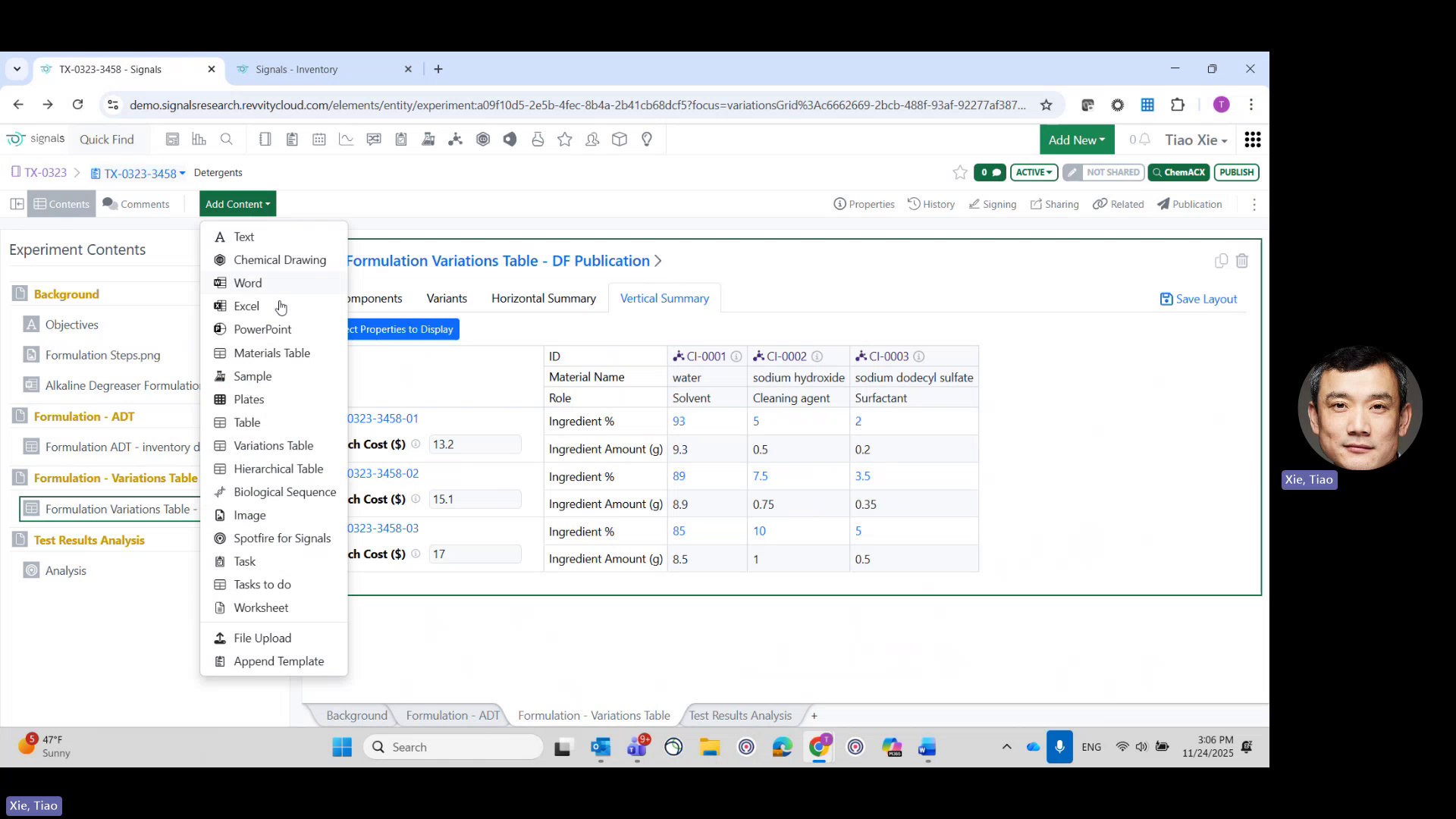Click the Save Layout link
Viewport: 1456px width, 819px height.
(1205, 299)
